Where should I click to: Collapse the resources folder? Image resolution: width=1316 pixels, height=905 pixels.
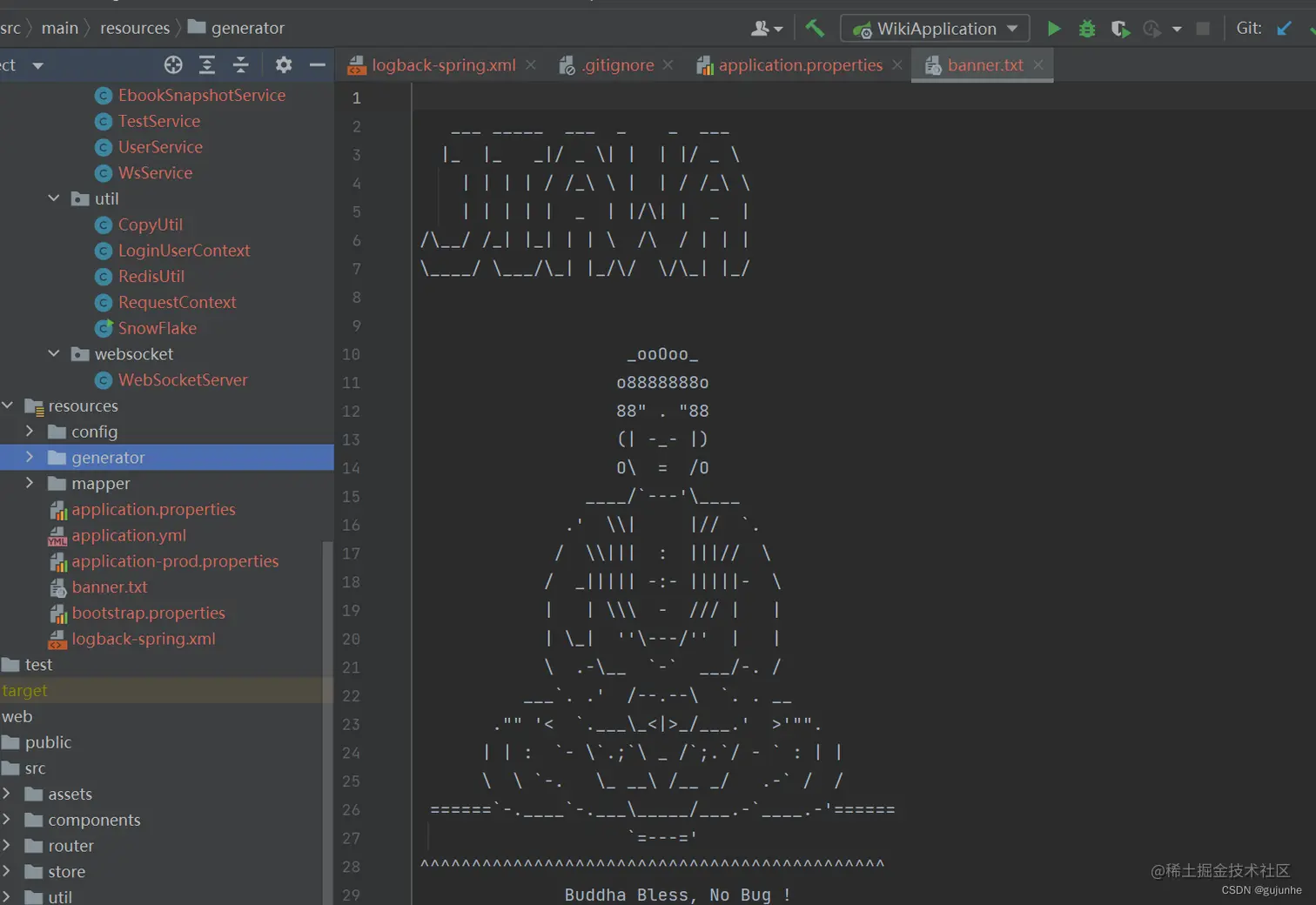(x=8, y=406)
